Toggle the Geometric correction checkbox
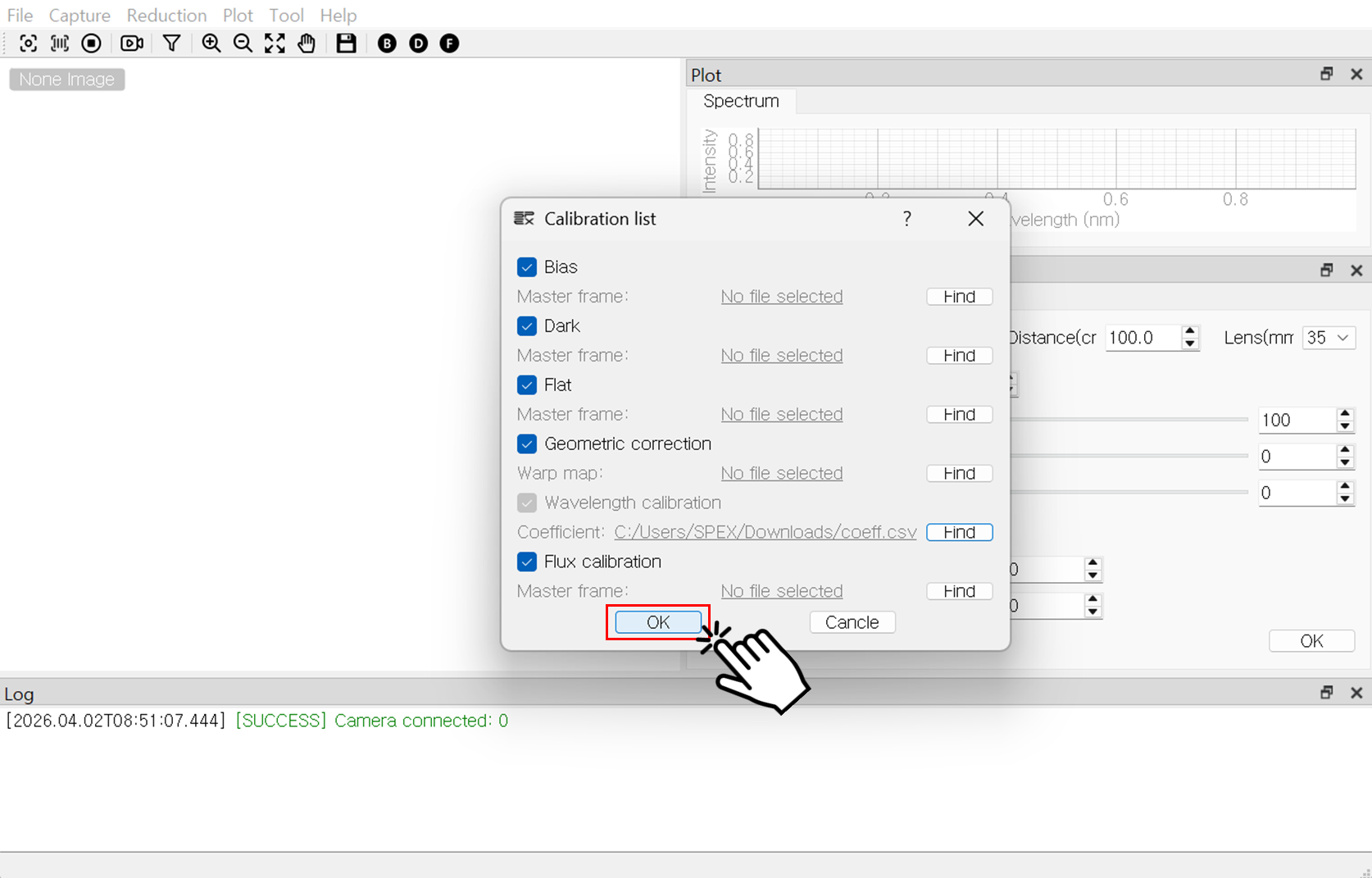This screenshot has width=1372, height=878. (527, 444)
